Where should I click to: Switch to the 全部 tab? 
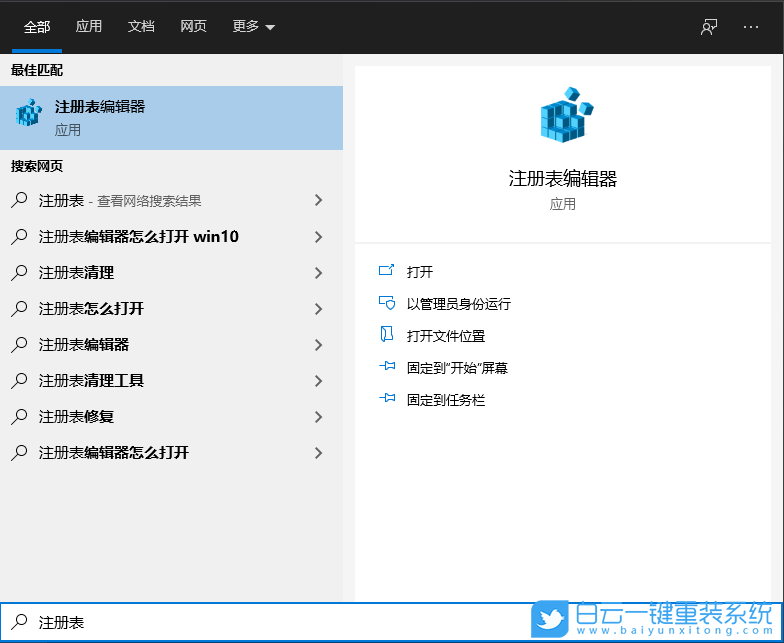37,26
